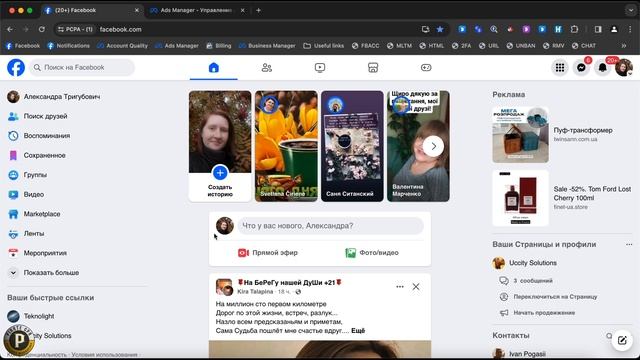Expand post text with 'Ещё'
This screenshot has height=360, width=640.
pyautogui.click(x=358, y=331)
